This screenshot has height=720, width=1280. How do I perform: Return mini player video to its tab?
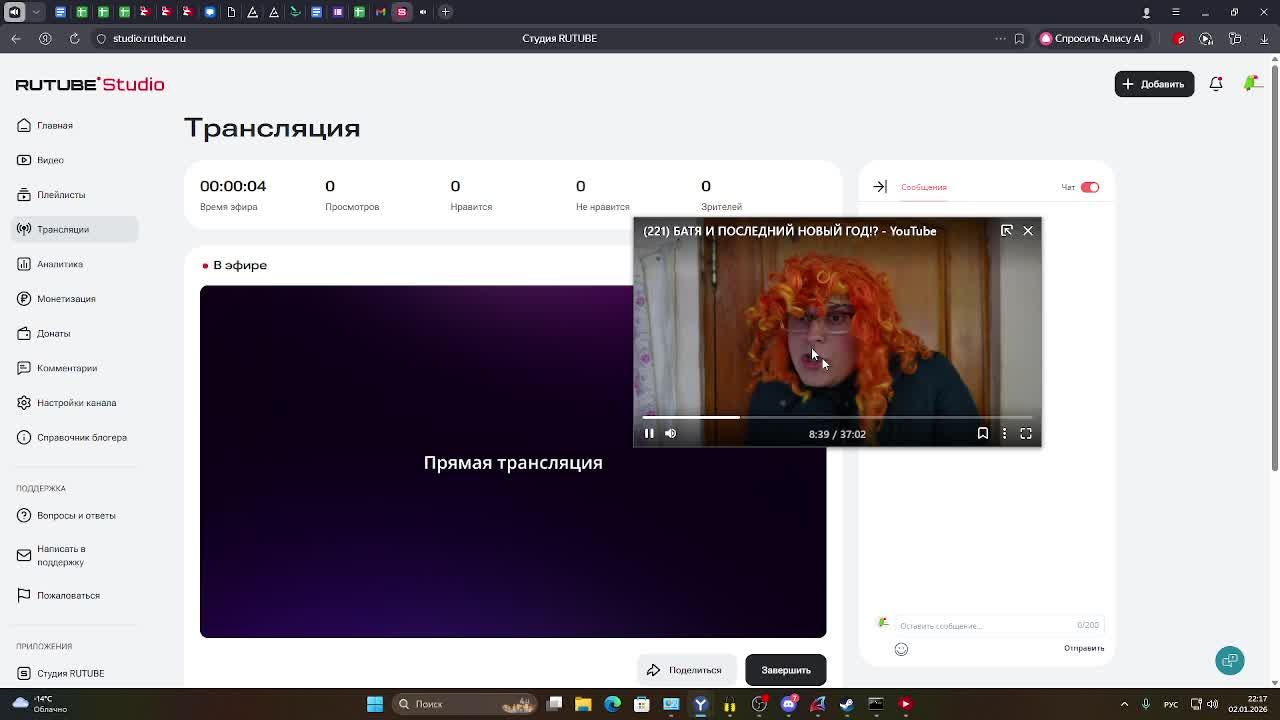[1007, 231]
